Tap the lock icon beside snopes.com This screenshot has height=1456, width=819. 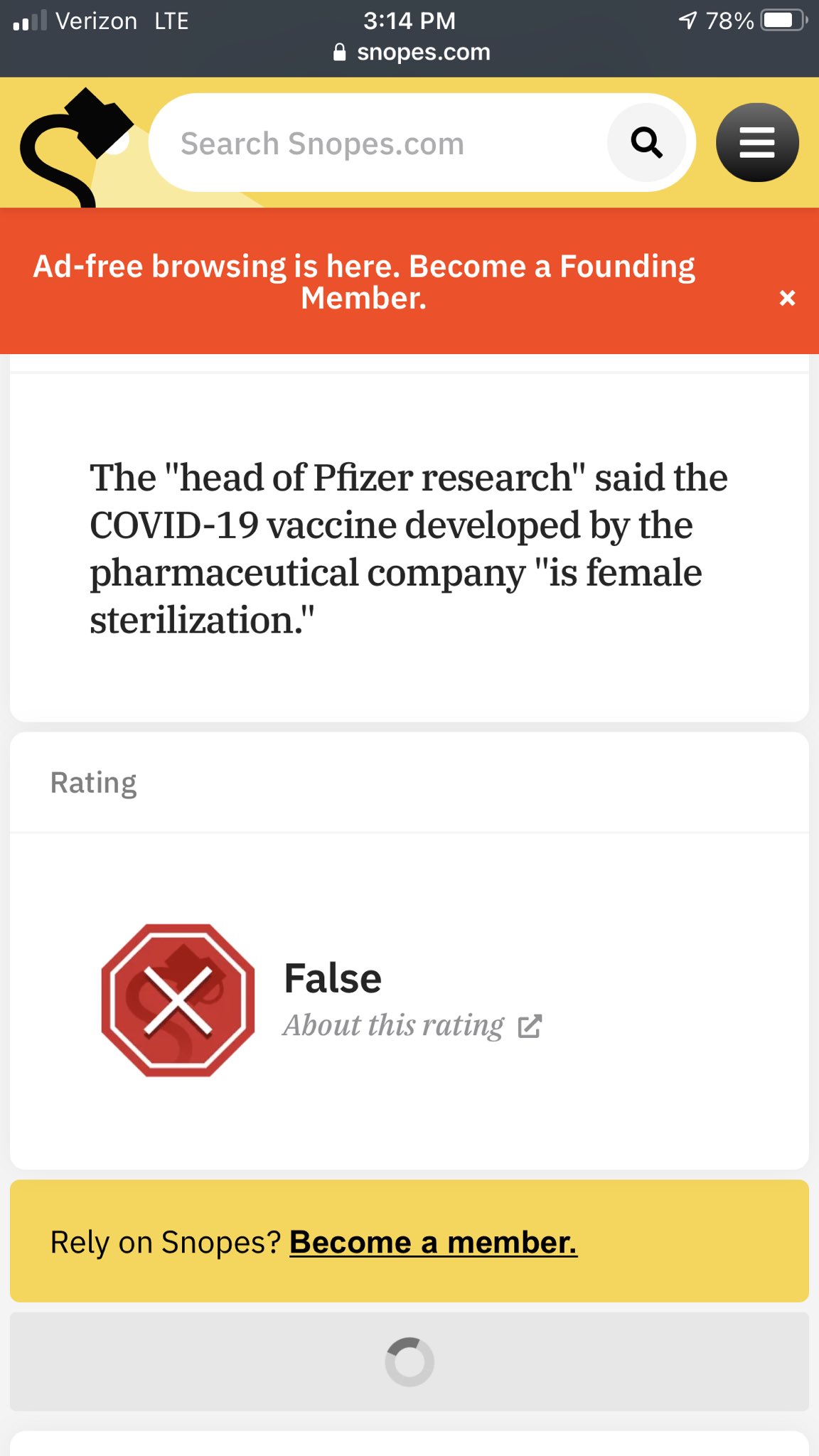(x=340, y=52)
